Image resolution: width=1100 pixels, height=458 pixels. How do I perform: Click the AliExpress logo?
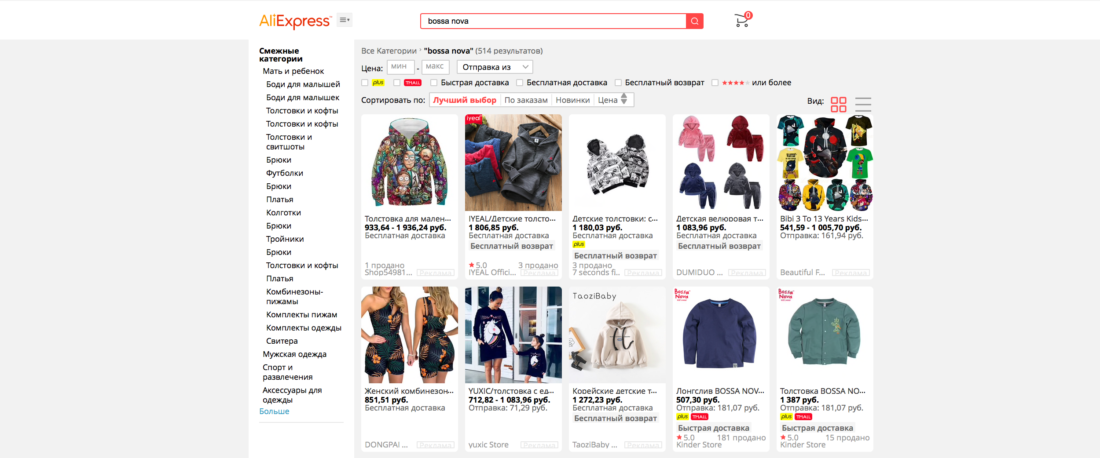coord(295,20)
